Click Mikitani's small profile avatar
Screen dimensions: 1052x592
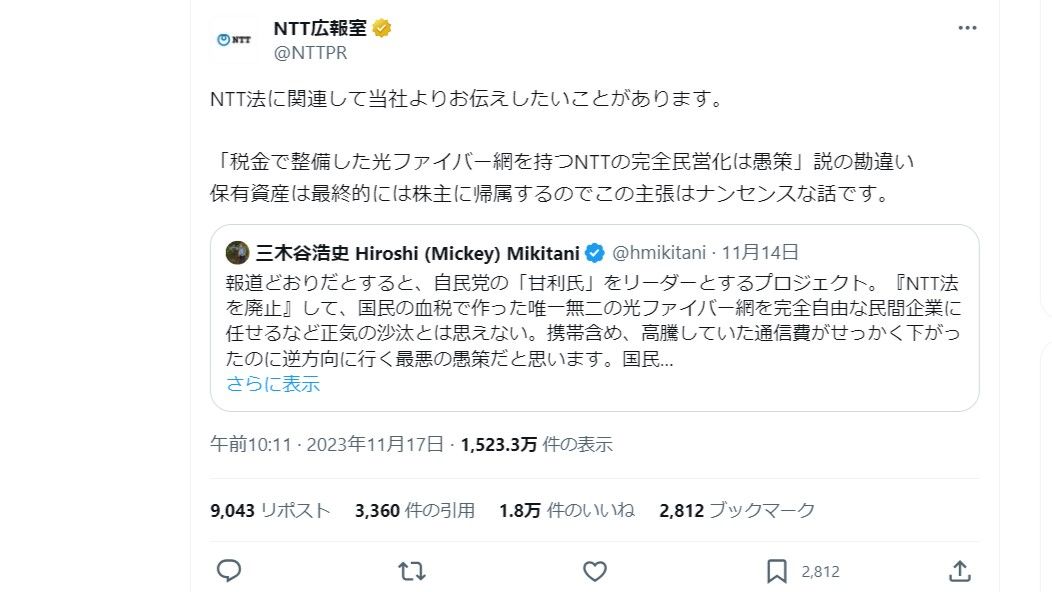point(237,252)
